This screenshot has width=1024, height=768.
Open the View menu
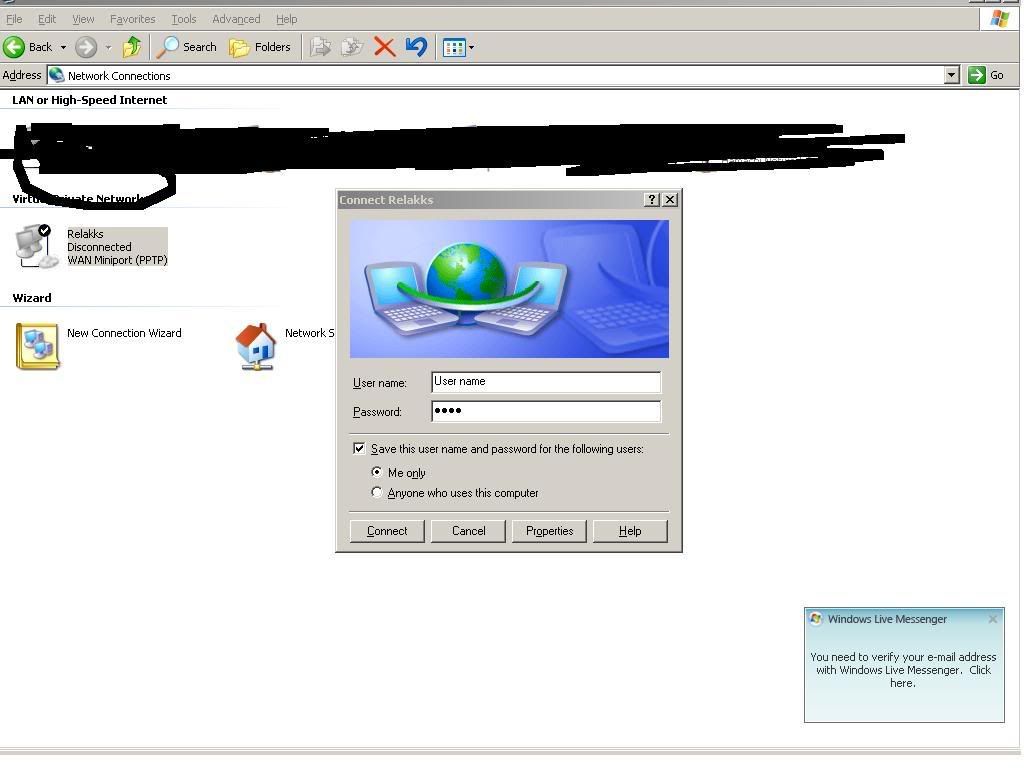pyautogui.click(x=83, y=19)
